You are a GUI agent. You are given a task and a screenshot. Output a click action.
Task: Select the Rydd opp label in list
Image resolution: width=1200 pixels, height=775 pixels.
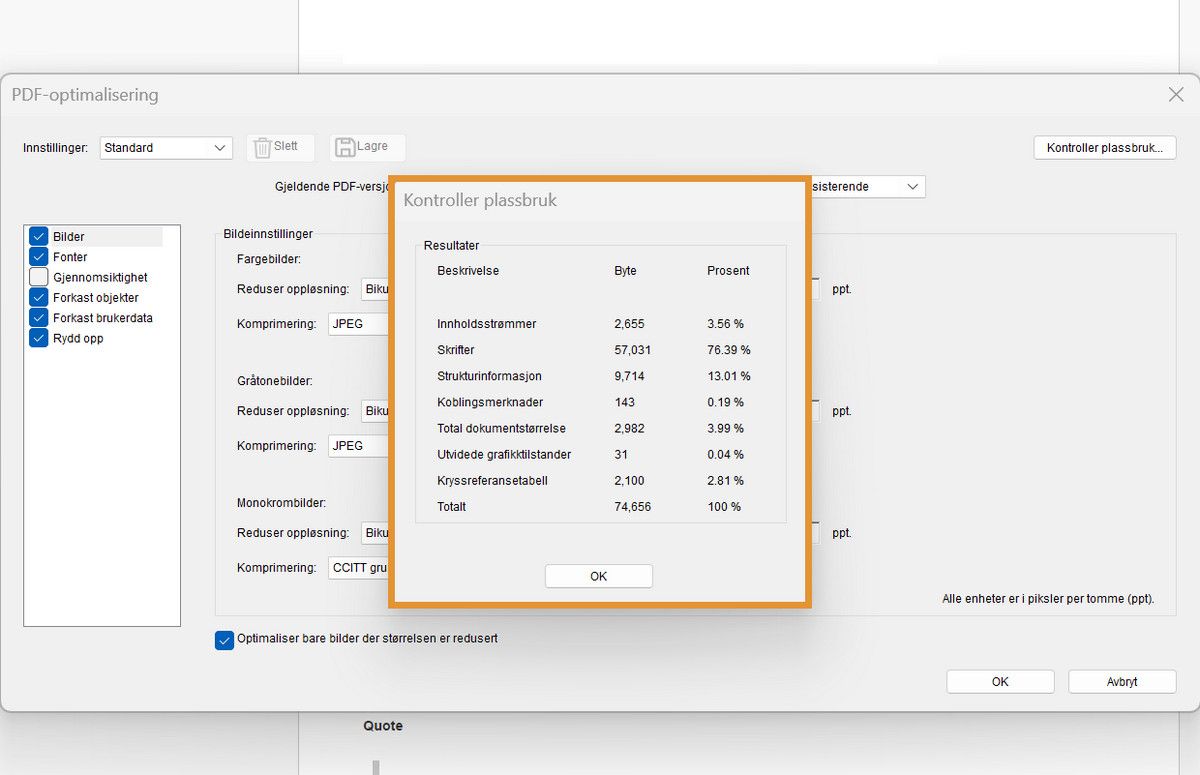point(78,338)
